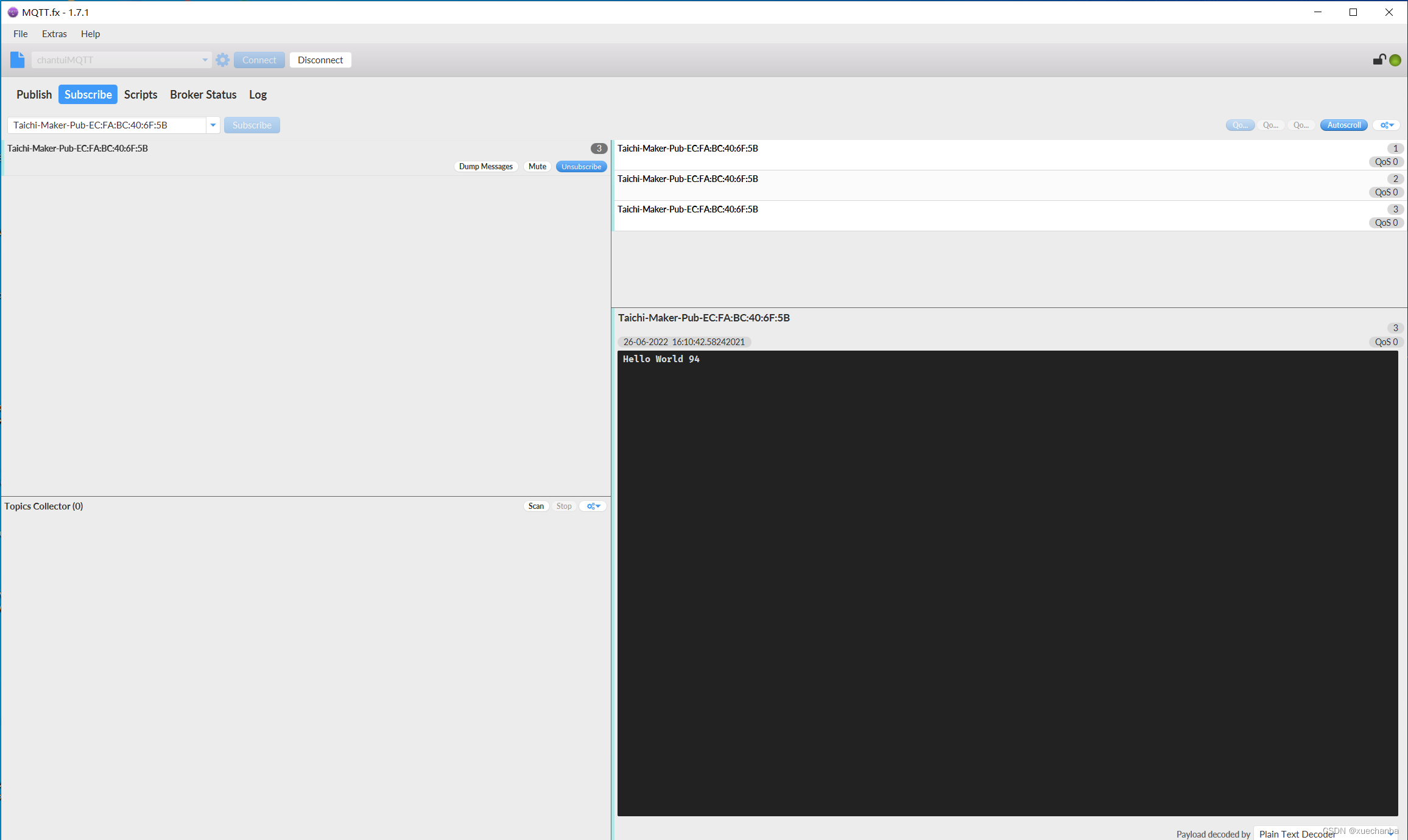The height and width of the screenshot is (840, 1408).
Task: Click the Subscribe button
Action: [251, 124]
